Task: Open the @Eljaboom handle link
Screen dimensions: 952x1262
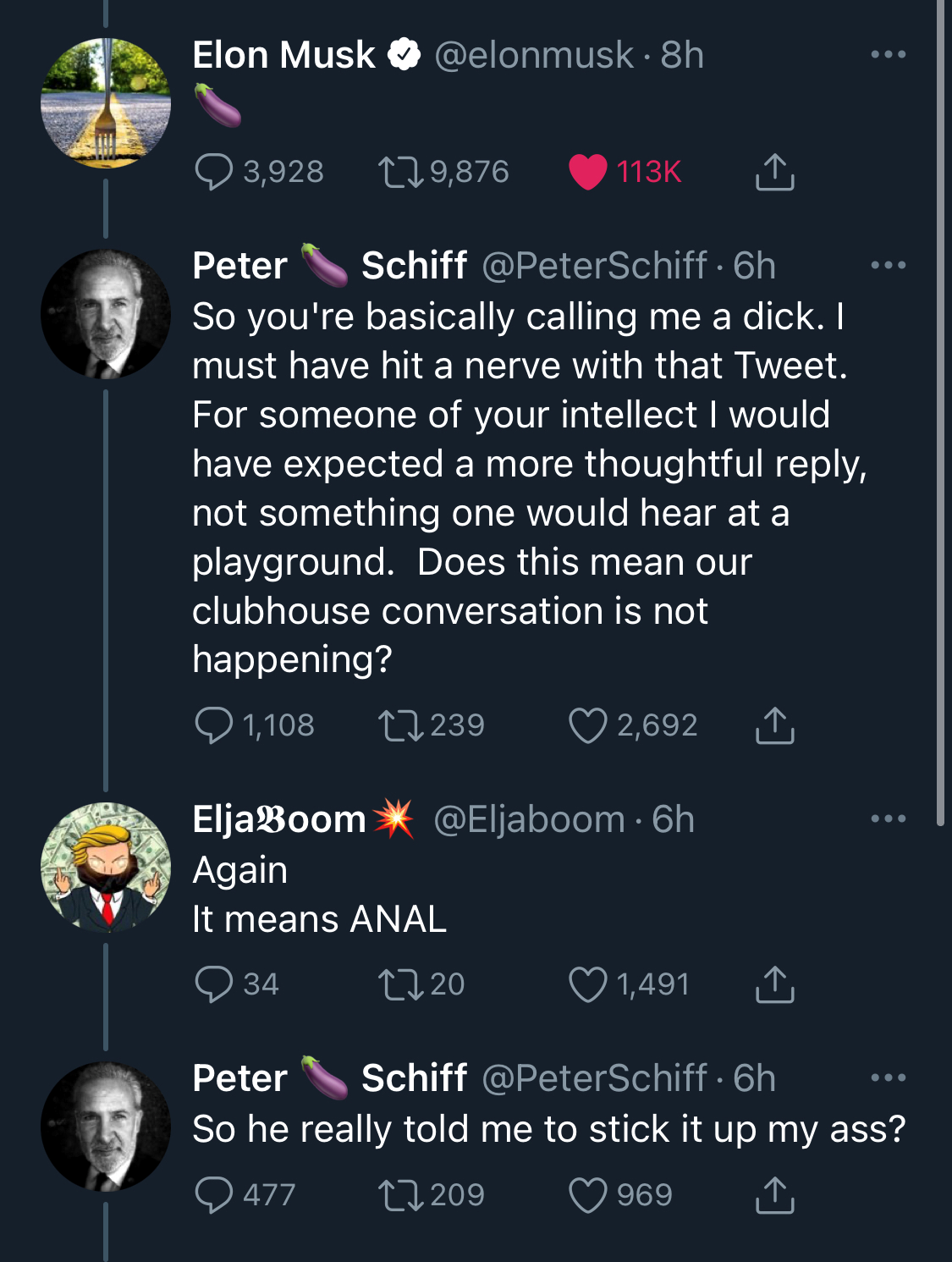Action: click(529, 820)
